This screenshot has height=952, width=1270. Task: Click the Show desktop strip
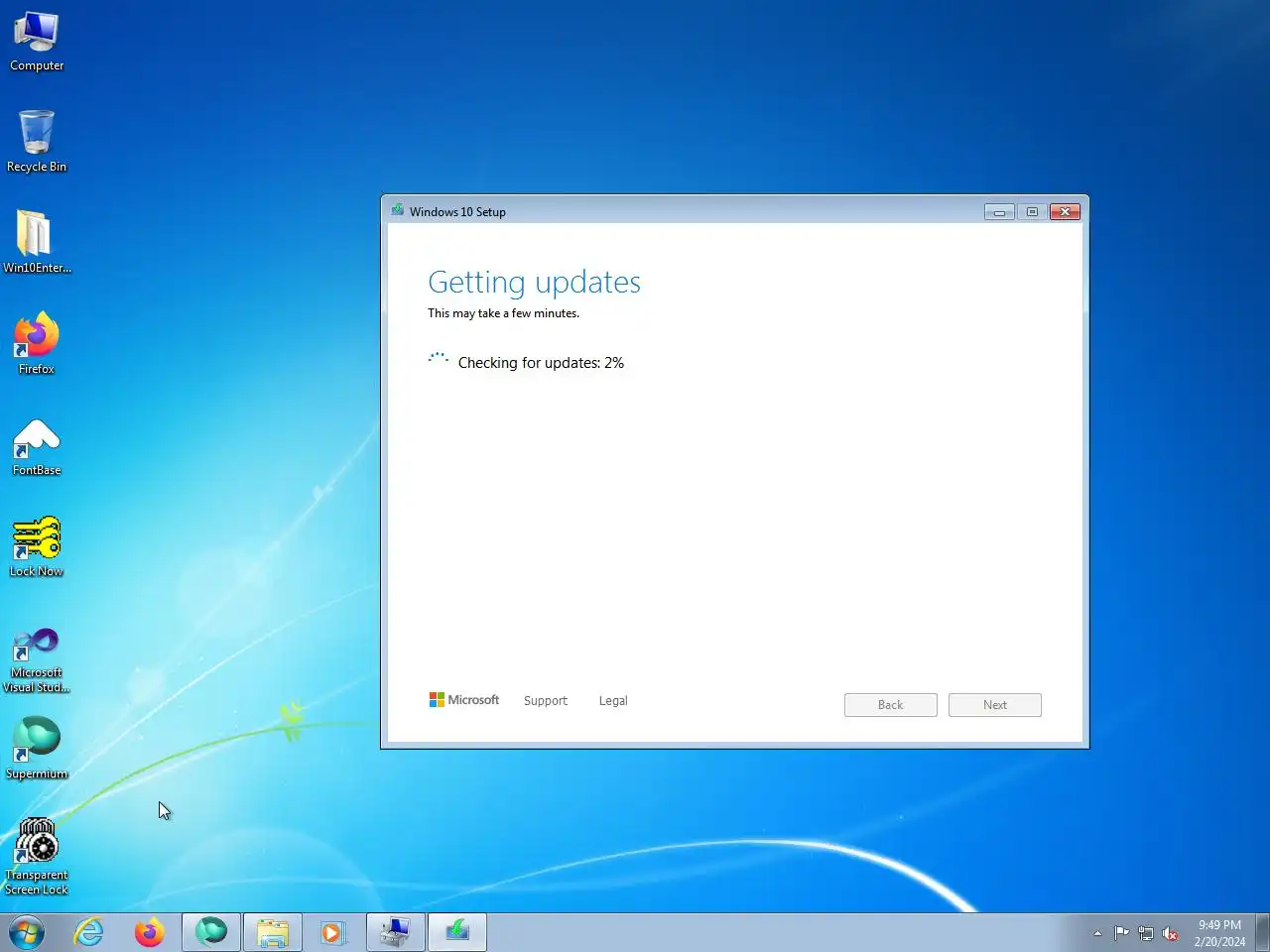pos(1263,933)
